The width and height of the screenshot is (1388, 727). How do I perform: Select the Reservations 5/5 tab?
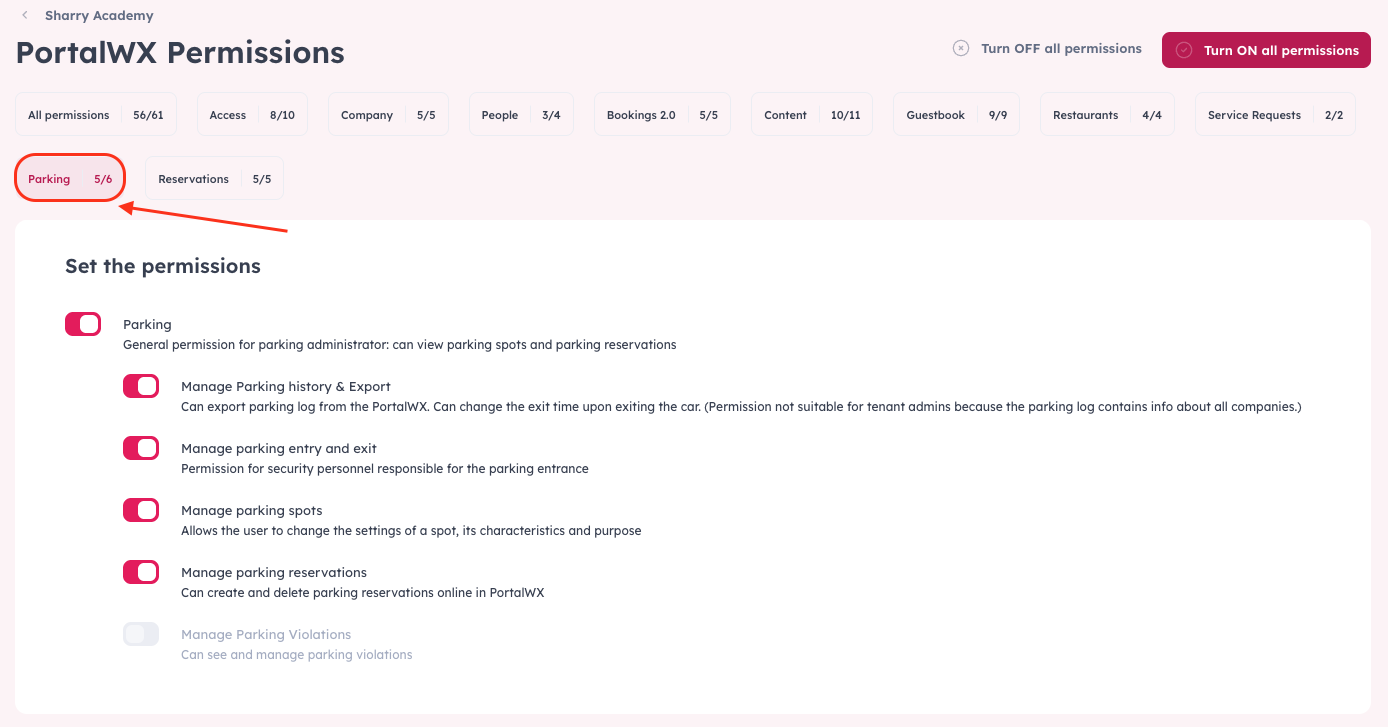(x=214, y=179)
